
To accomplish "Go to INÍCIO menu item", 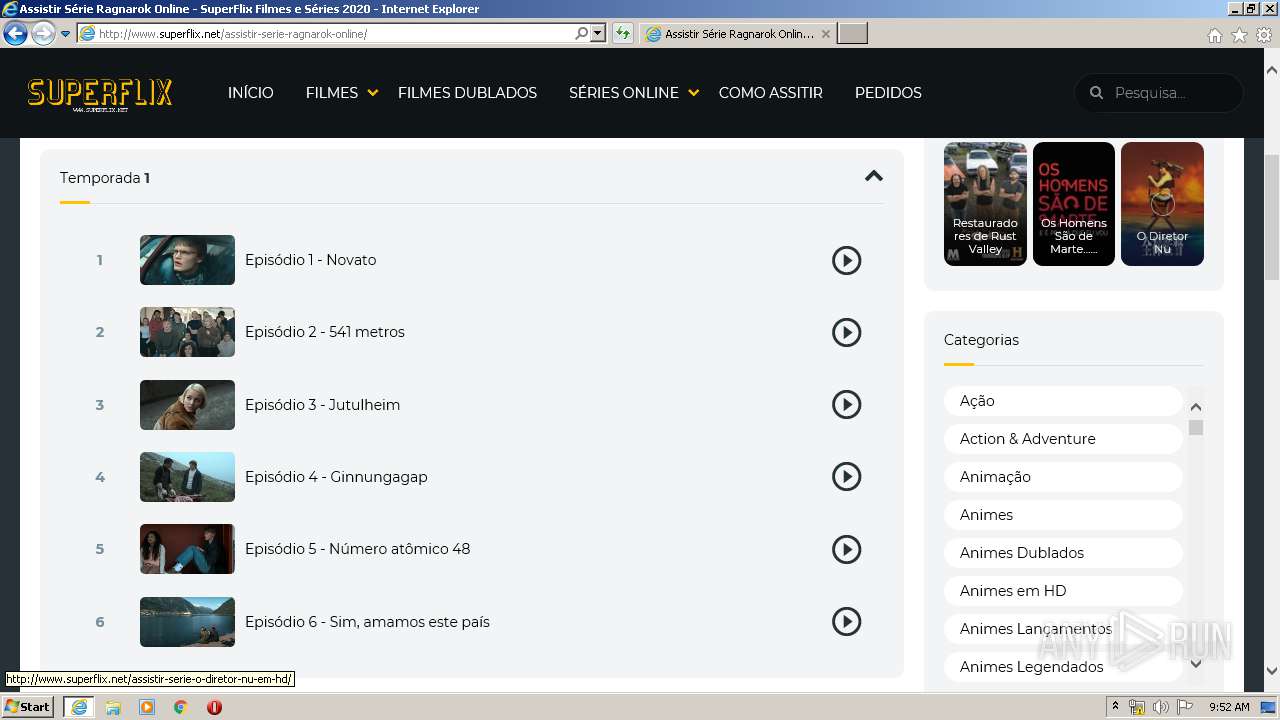I will (250, 93).
